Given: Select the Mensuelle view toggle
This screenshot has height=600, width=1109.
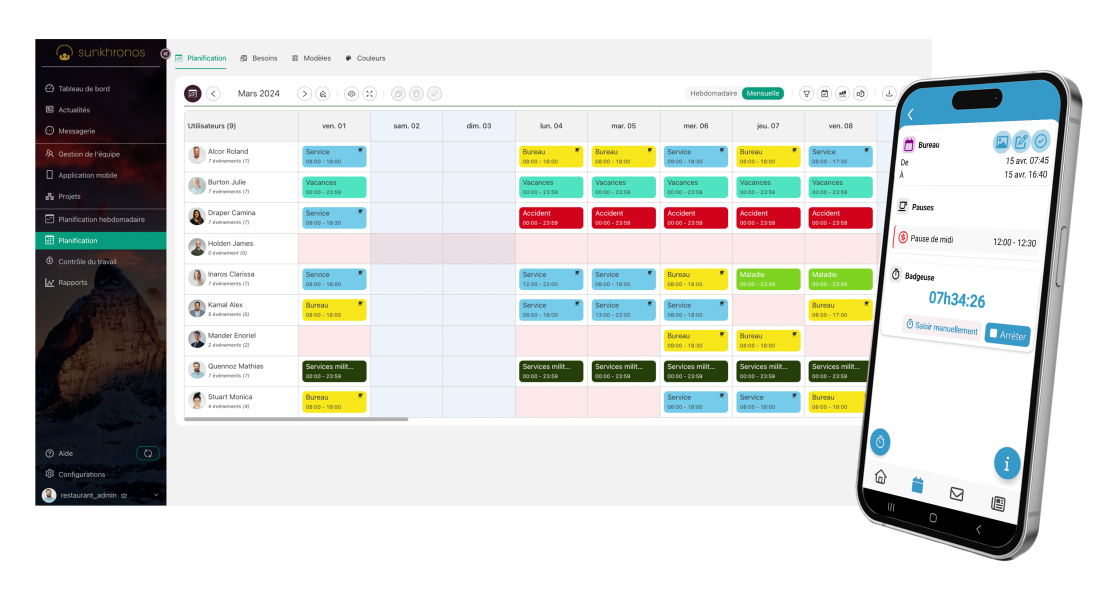Looking at the screenshot, I should (763, 93).
